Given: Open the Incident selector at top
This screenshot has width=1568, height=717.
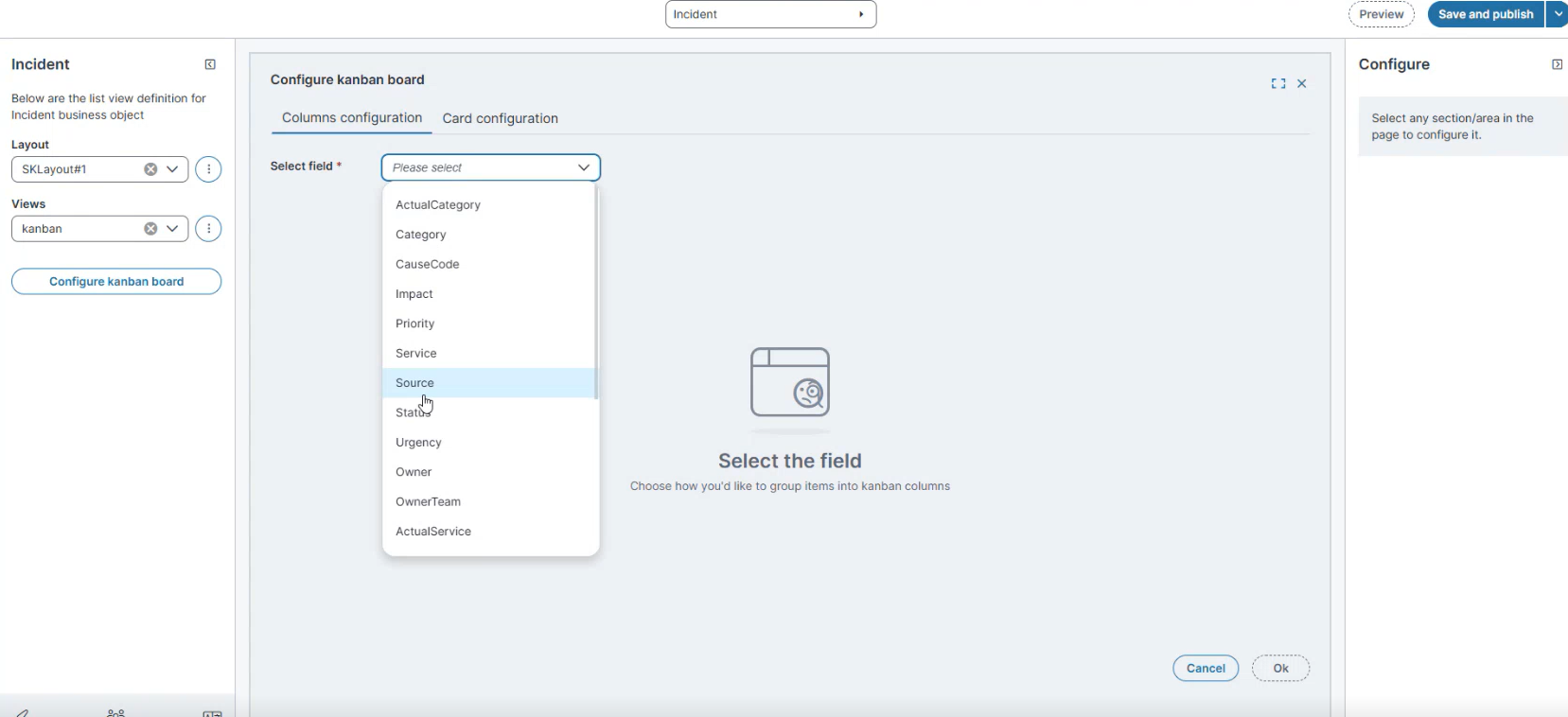Looking at the screenshot, I should (770, 14).
